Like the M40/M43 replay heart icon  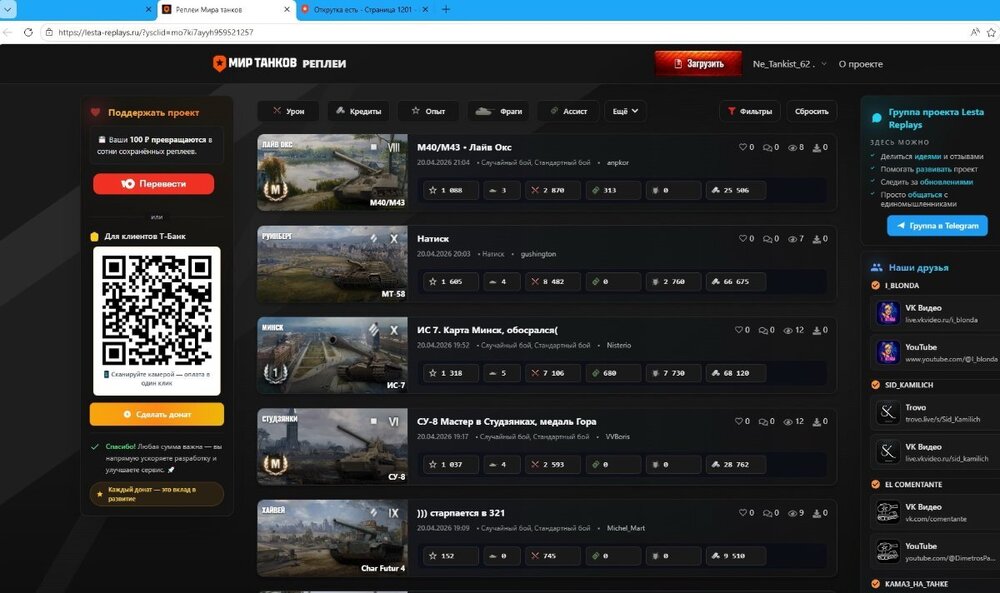[x=742, y=147]
